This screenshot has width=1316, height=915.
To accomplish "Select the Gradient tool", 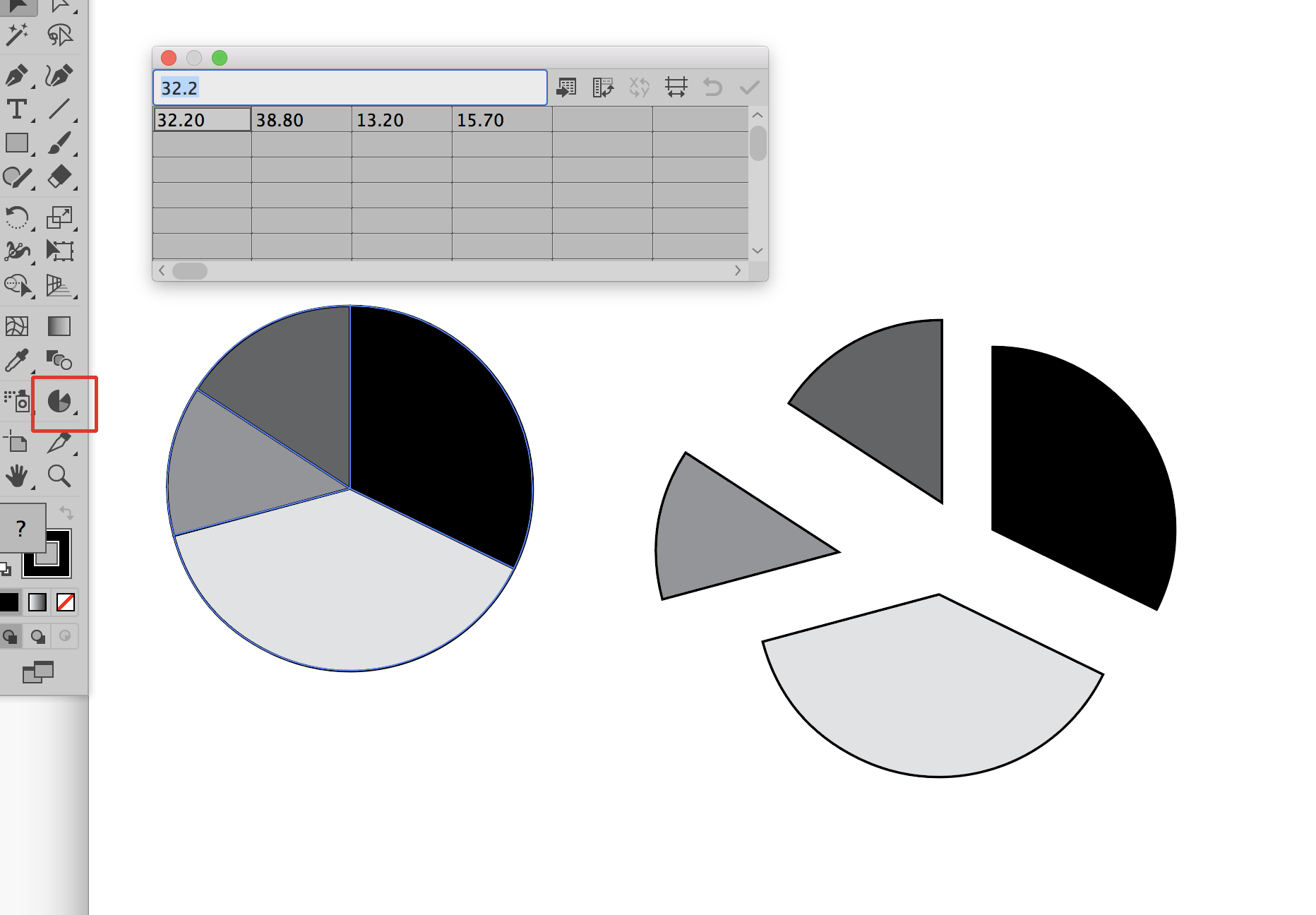I will [x=59, y=326].
